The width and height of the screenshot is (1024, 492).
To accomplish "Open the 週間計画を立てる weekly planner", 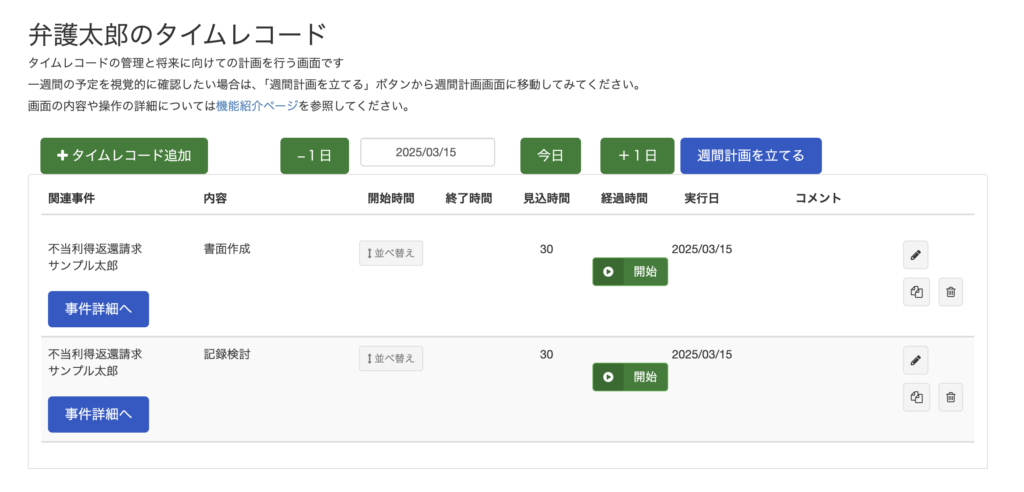I will point(750,156).
